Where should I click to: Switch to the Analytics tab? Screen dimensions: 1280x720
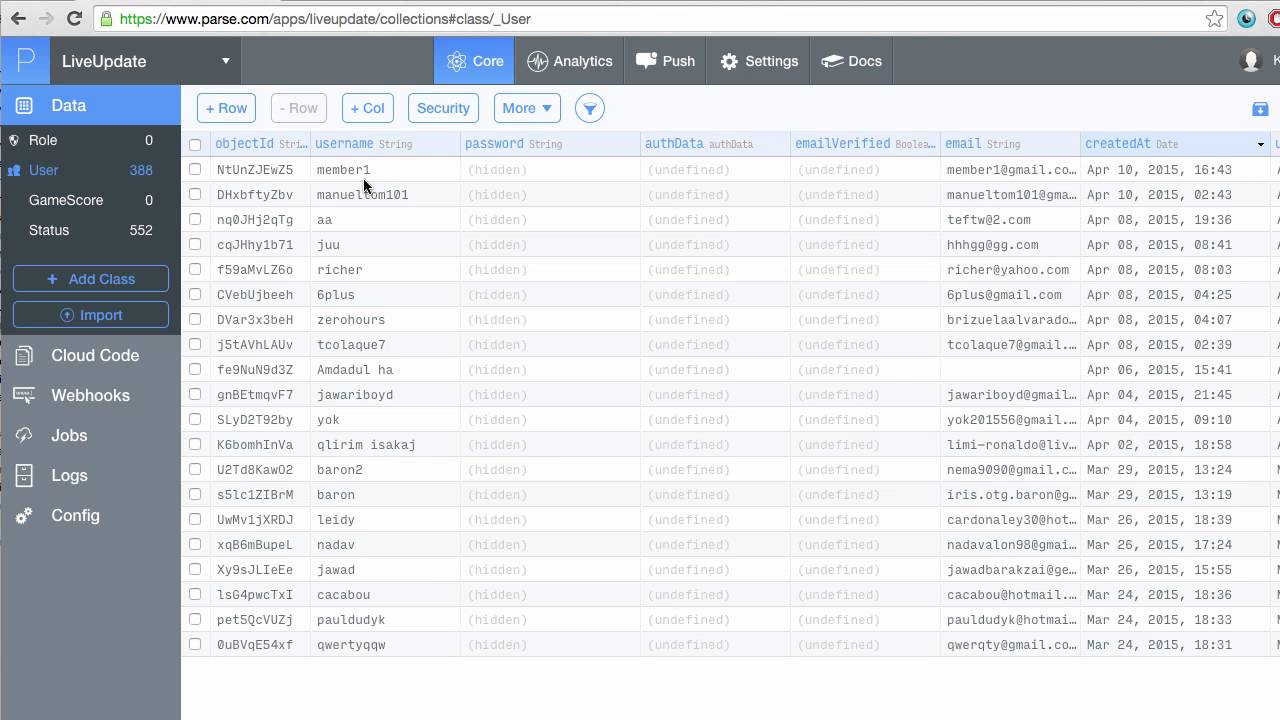pos(569,61)
